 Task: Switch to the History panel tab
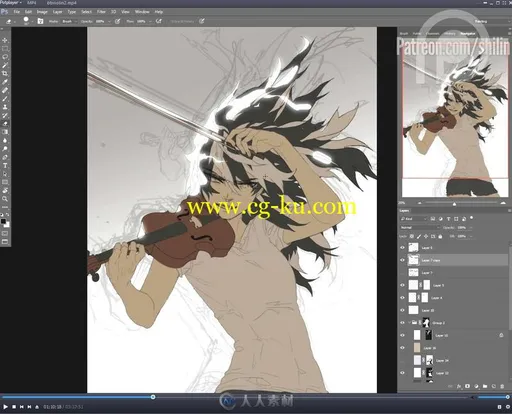449,34
